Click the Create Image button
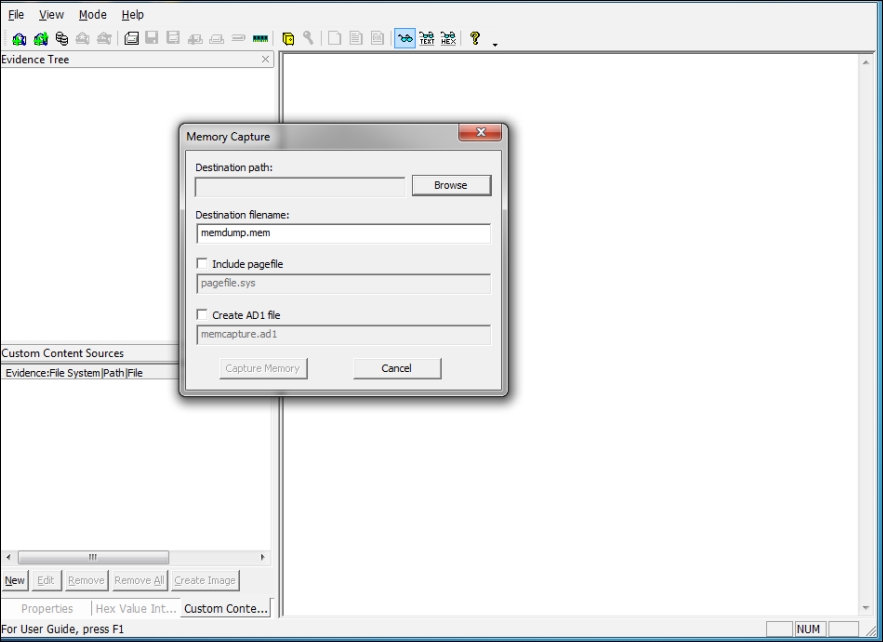The image size is (883, 642). point(205,580)
